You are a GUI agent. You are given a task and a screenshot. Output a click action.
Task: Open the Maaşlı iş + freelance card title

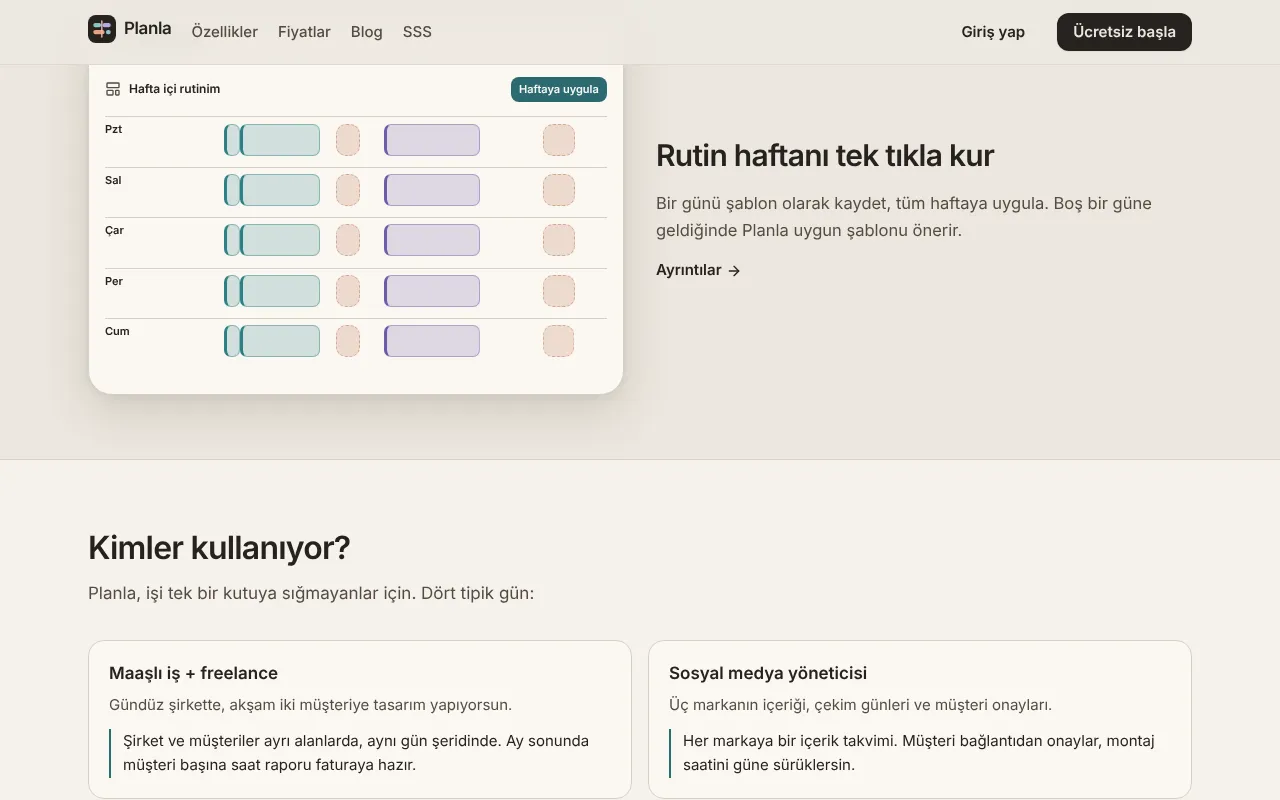[193, 673]
